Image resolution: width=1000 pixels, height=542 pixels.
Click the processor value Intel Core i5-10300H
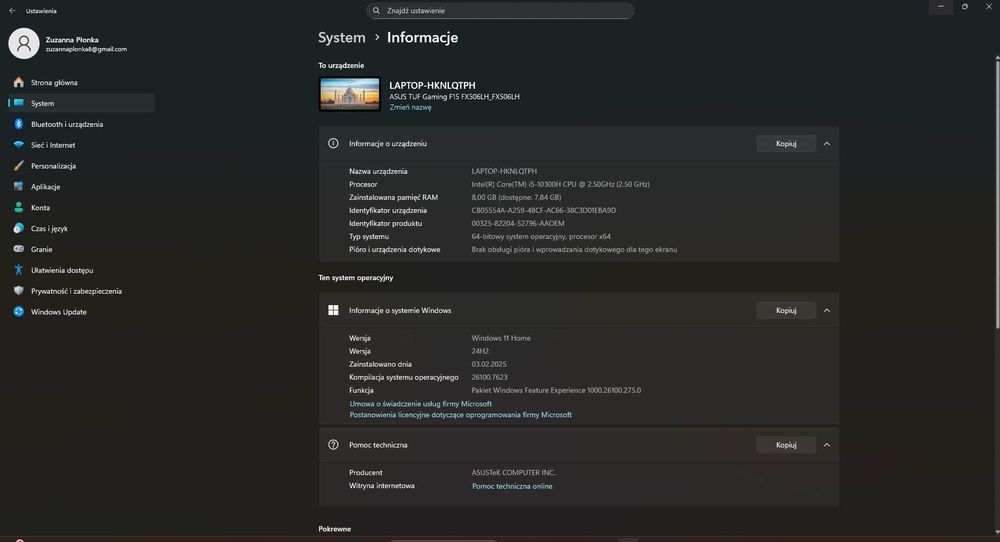(x=561, y=184)
